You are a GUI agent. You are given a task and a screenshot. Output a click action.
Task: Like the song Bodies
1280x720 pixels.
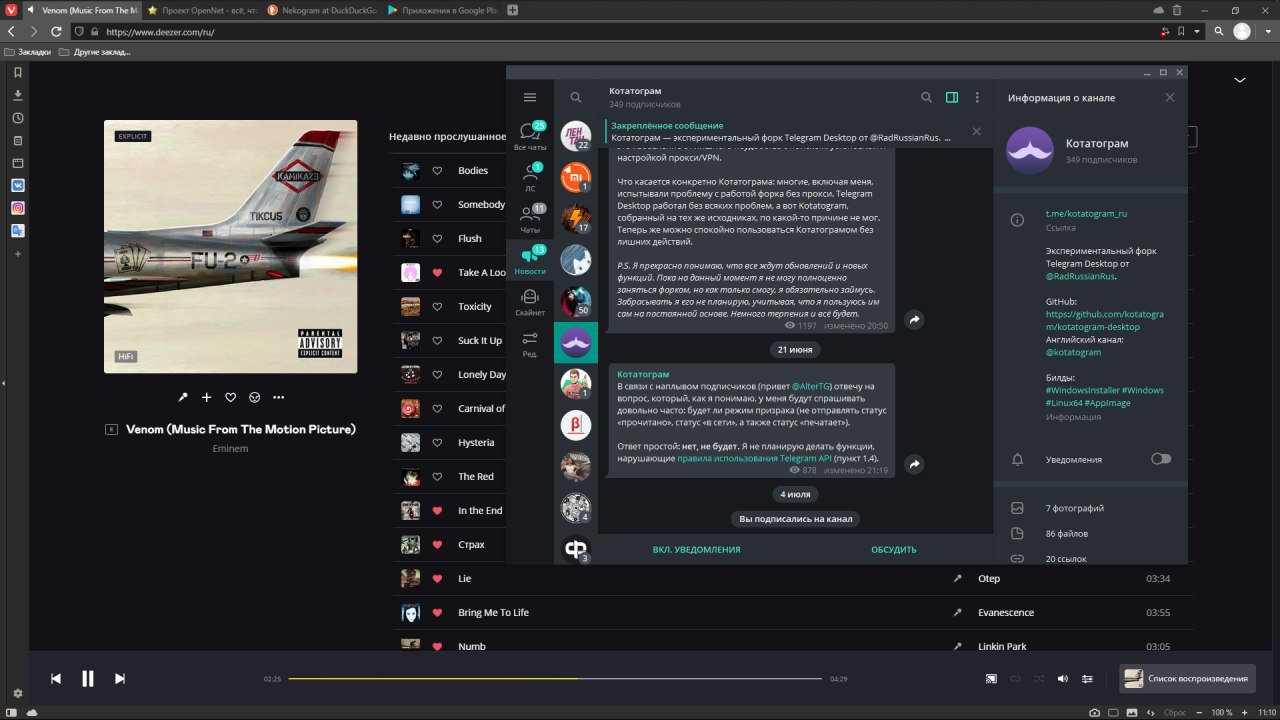437,171
